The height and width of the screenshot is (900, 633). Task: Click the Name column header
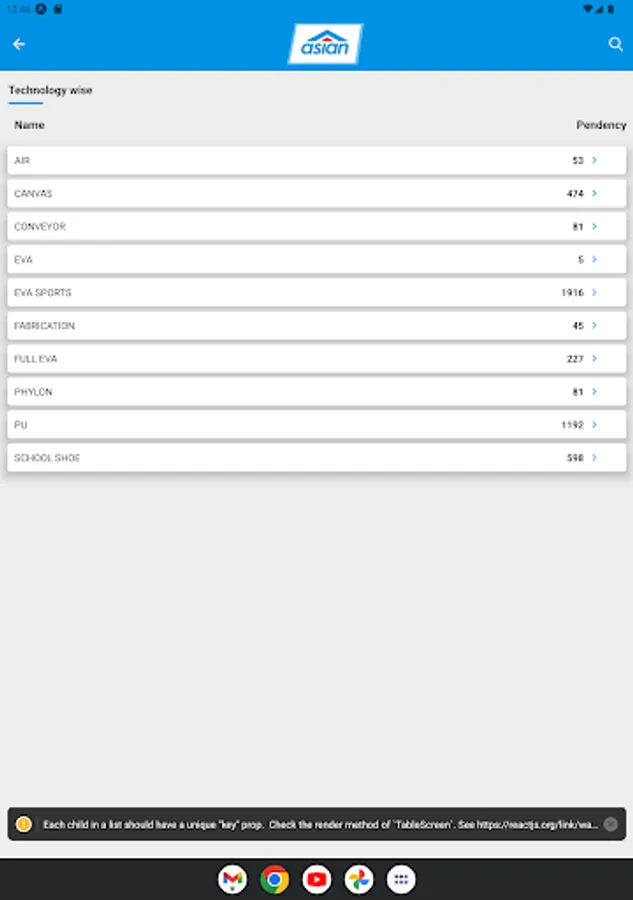click(29, 125)
